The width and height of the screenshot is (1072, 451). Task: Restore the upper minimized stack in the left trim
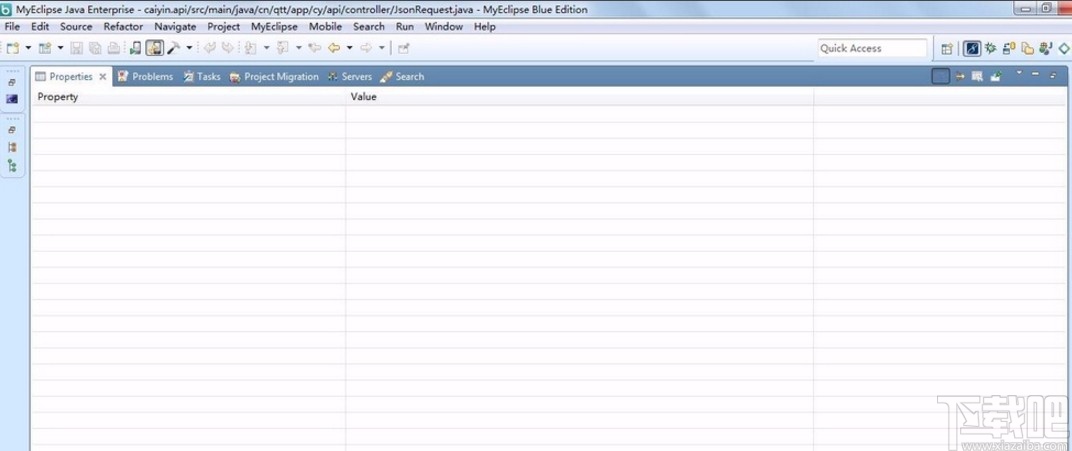12,83
